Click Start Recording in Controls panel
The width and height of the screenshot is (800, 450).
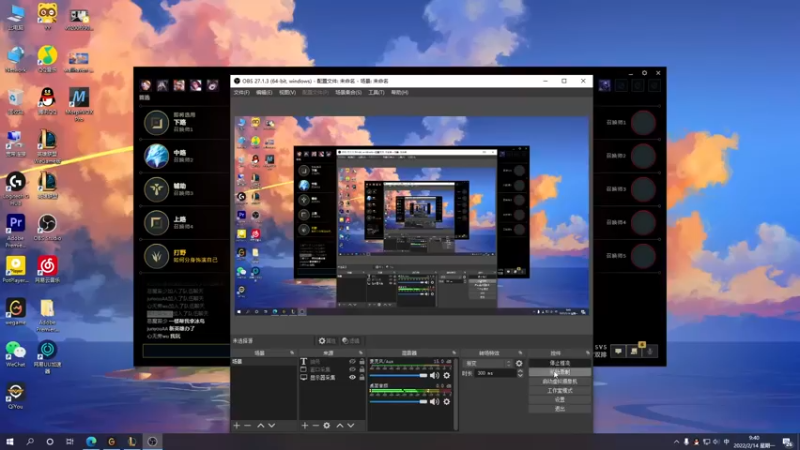[x=560, y=372]
